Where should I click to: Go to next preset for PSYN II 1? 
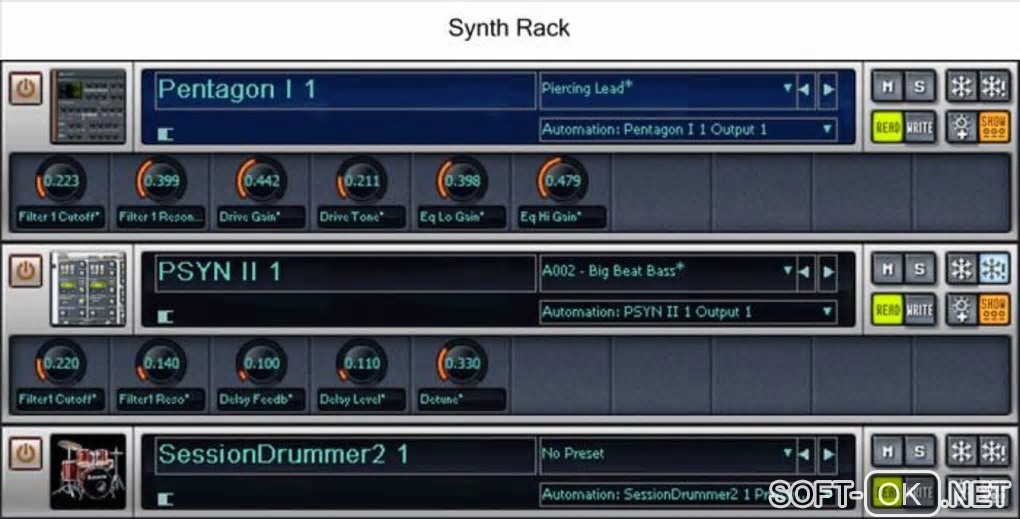[828, 271]
